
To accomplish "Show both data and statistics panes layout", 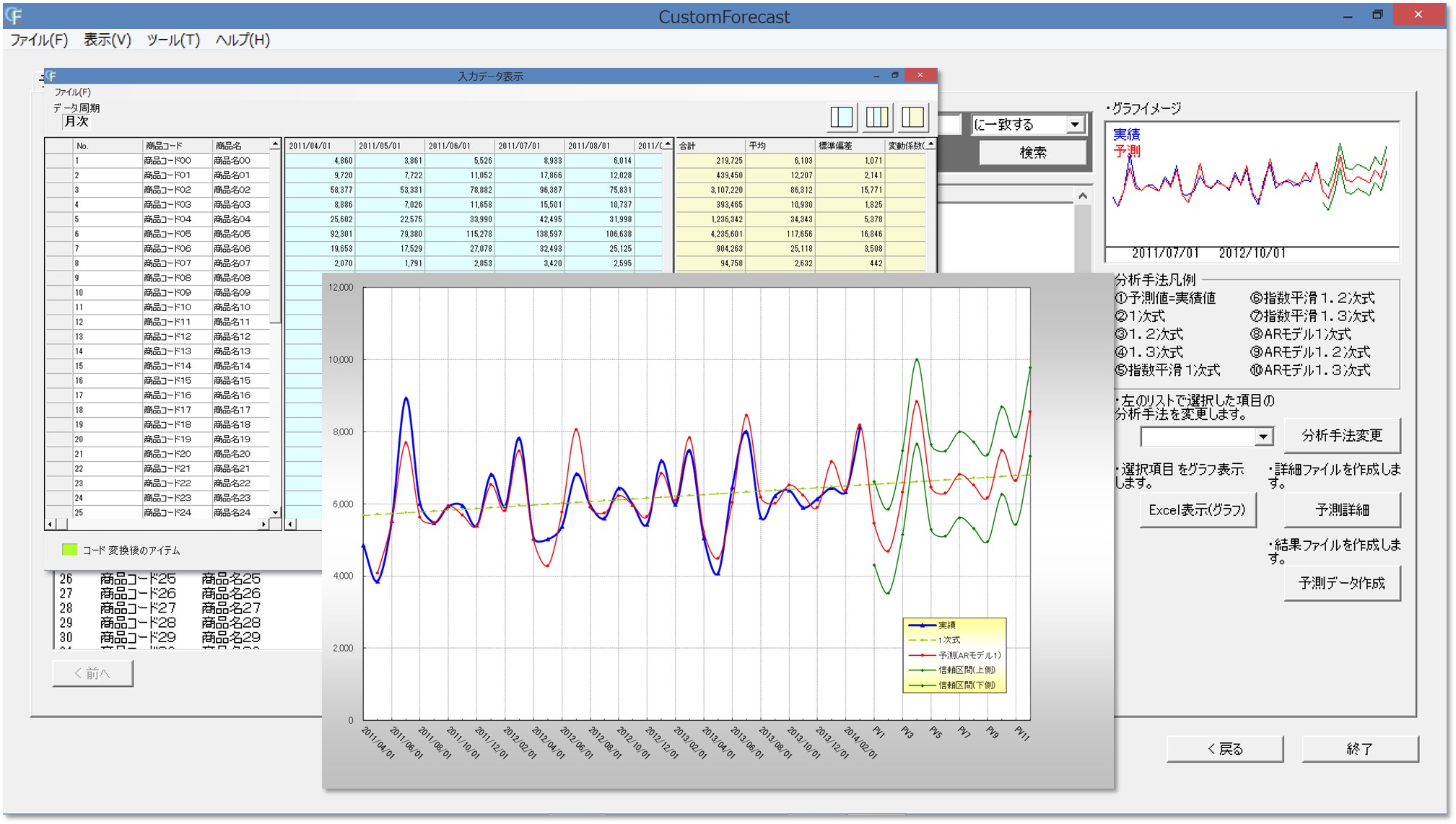I will click(877, 117).
